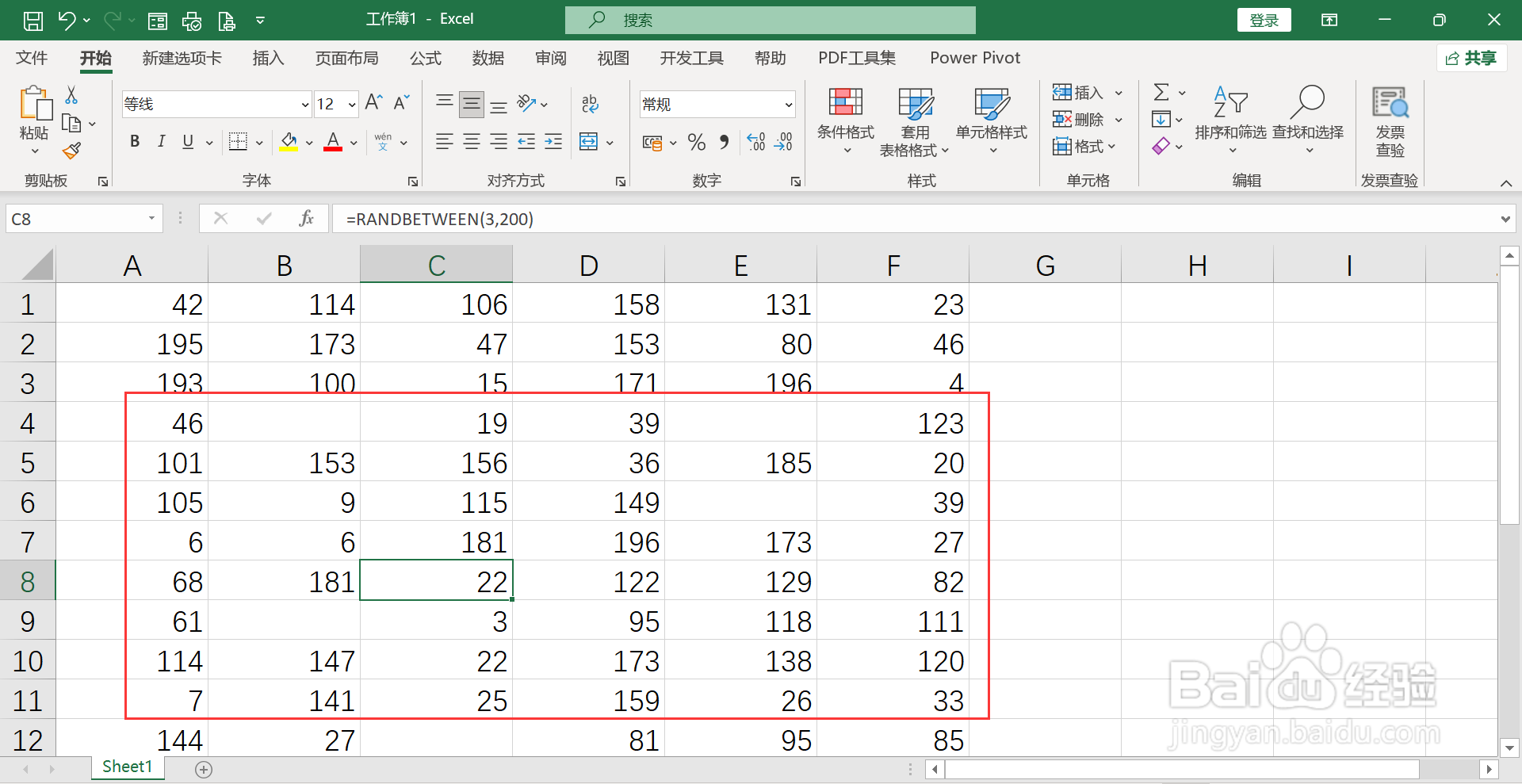Viewport: 1522px width, 784px height.
Task: Toggle align text left
Action: [445, 142]
